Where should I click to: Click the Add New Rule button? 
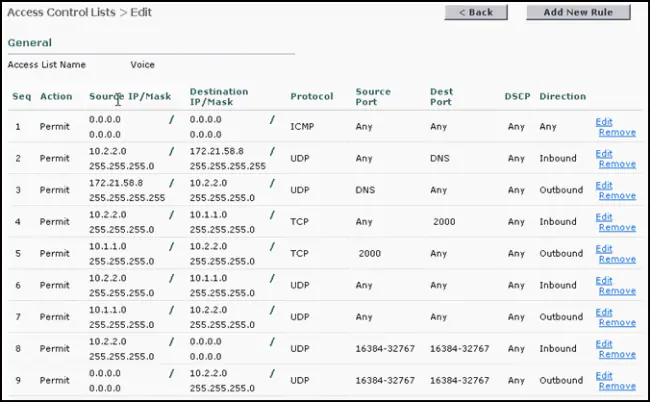578,12
